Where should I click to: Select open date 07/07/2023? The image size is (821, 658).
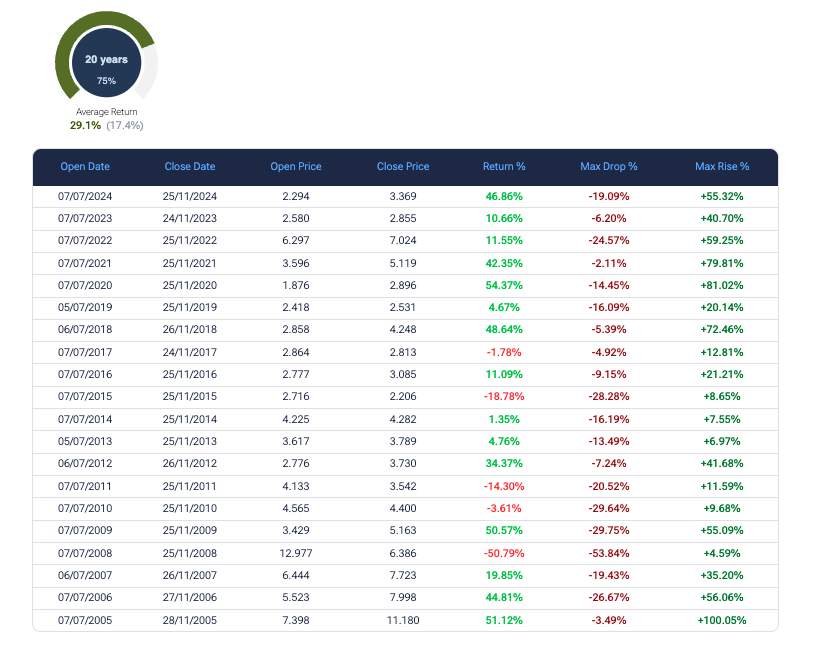pyautogui.click(x=85, y=218)
